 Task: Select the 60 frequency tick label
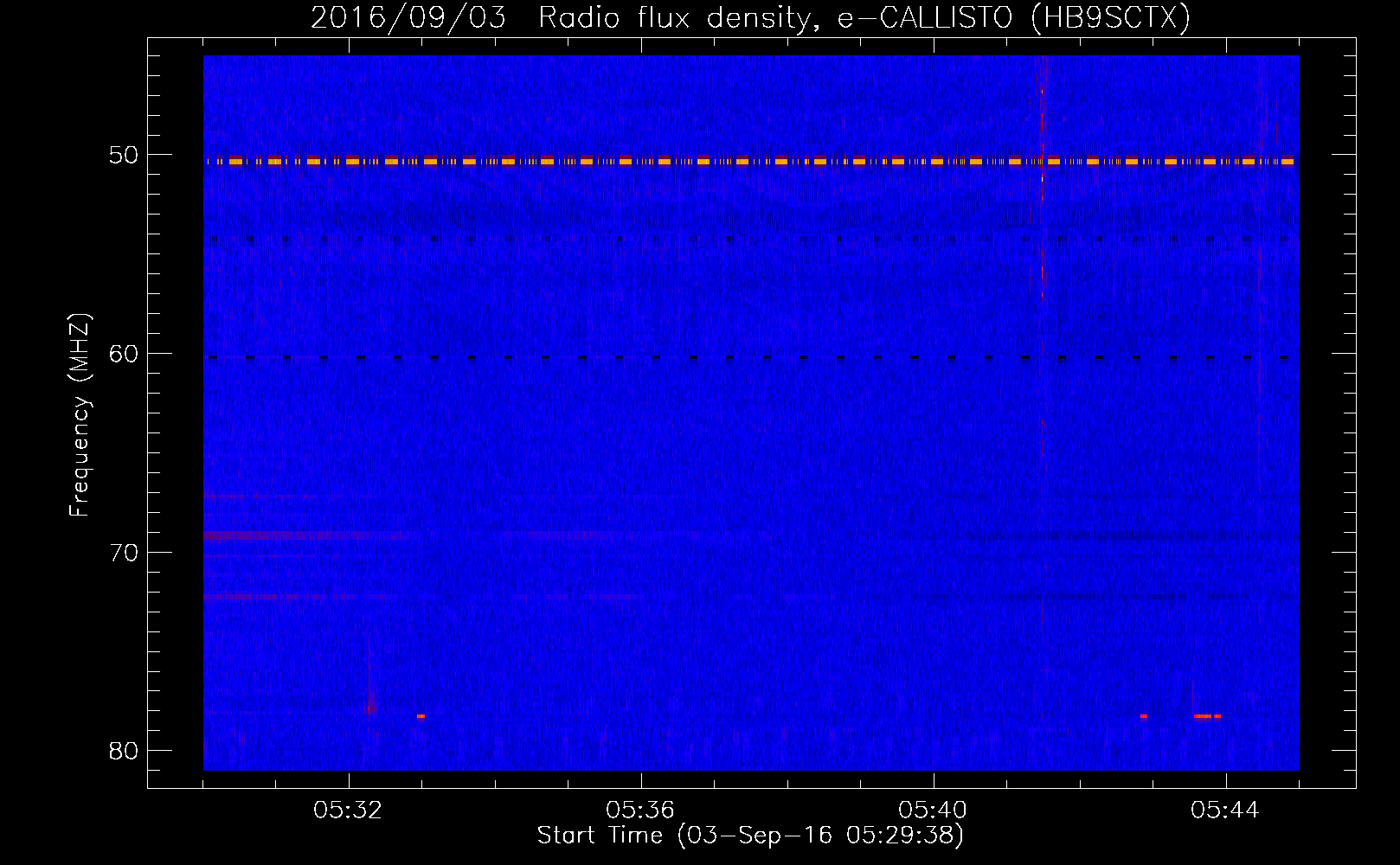pos(124,353)
